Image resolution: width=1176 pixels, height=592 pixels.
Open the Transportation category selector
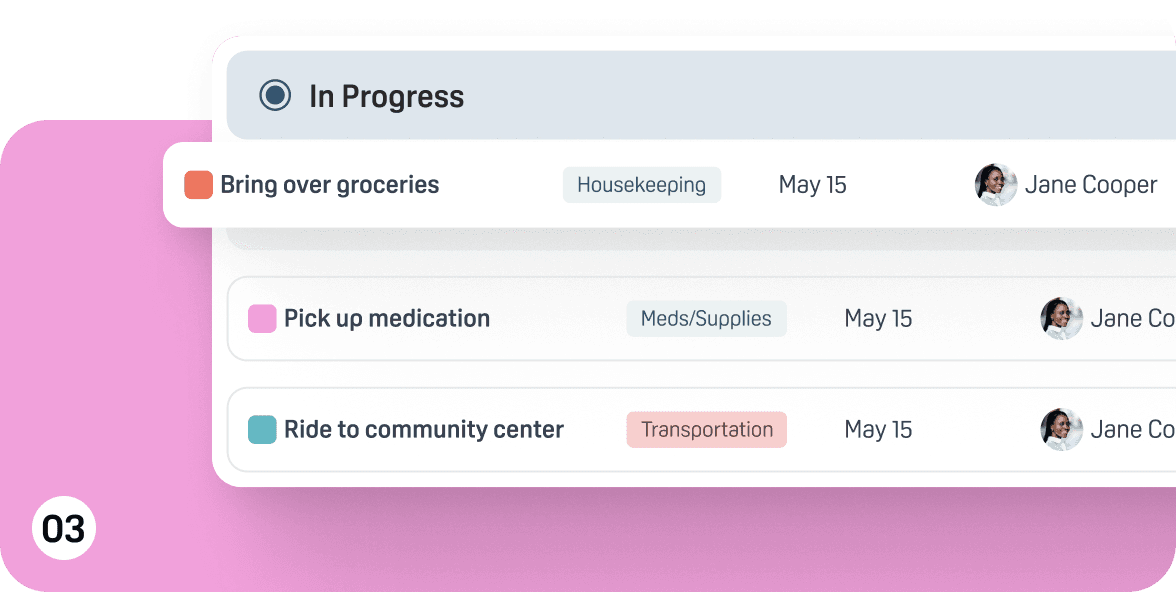point(706,429)
